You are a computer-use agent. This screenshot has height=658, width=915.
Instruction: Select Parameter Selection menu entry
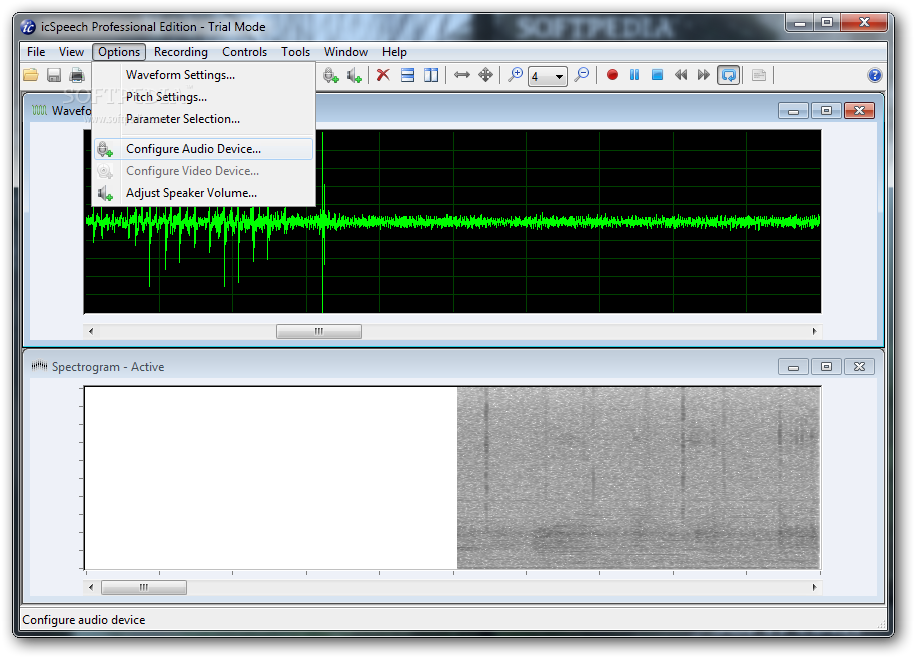[204, 119]
